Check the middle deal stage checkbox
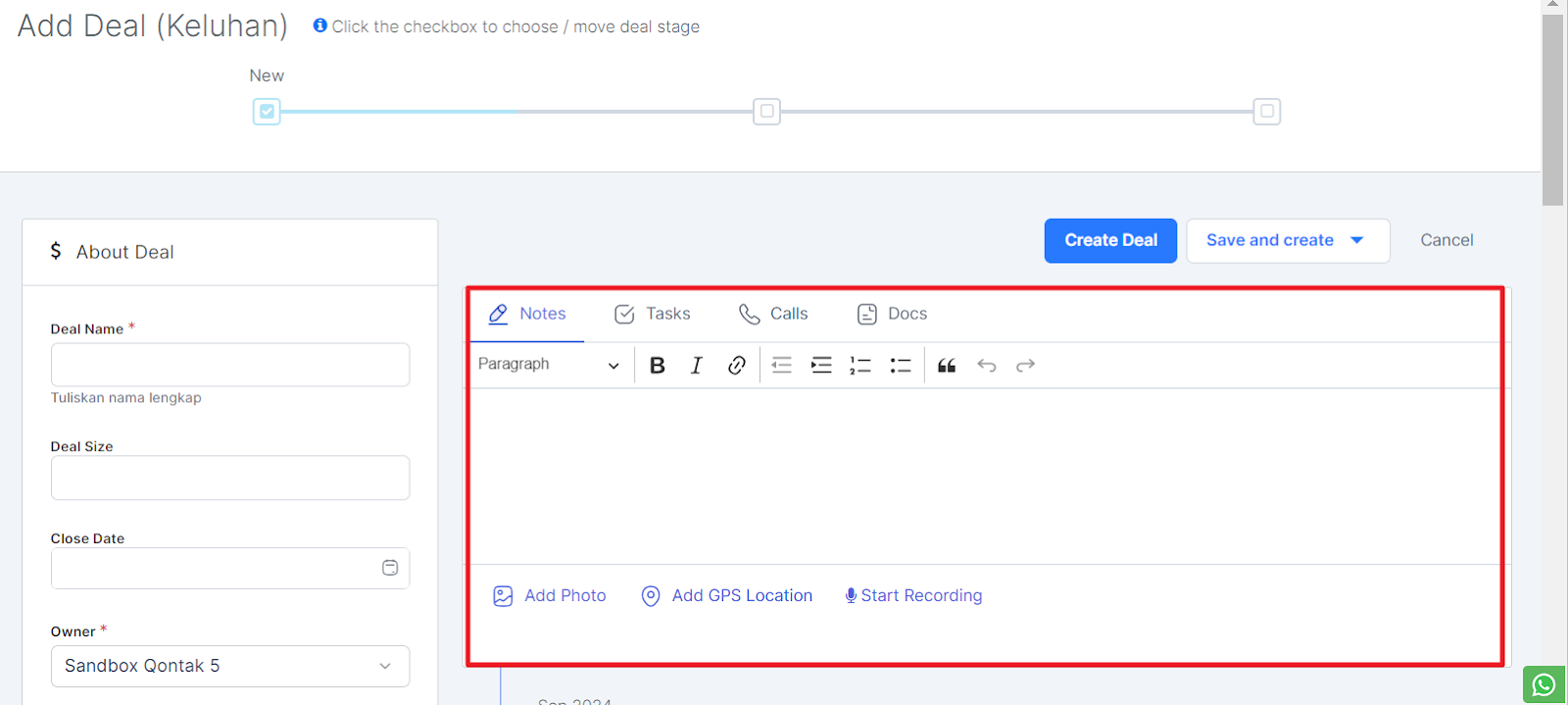The width and height of the screenshot is (1568, 705). click(x=766, y=112)
